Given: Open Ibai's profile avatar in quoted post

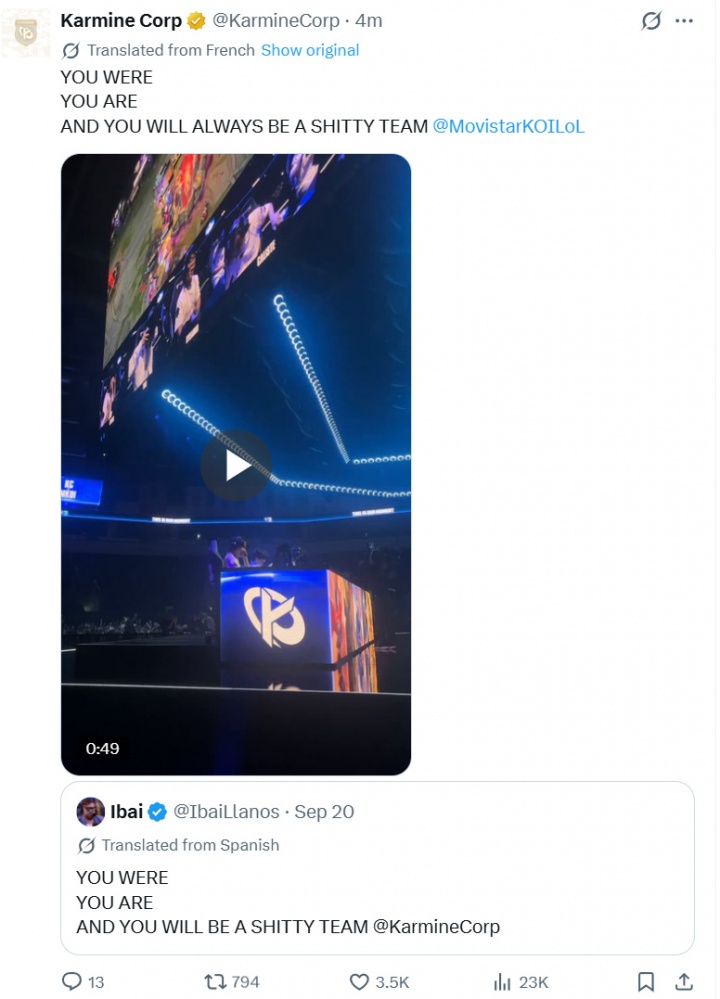Looking at the screenshot, I should tap(90, 812).
